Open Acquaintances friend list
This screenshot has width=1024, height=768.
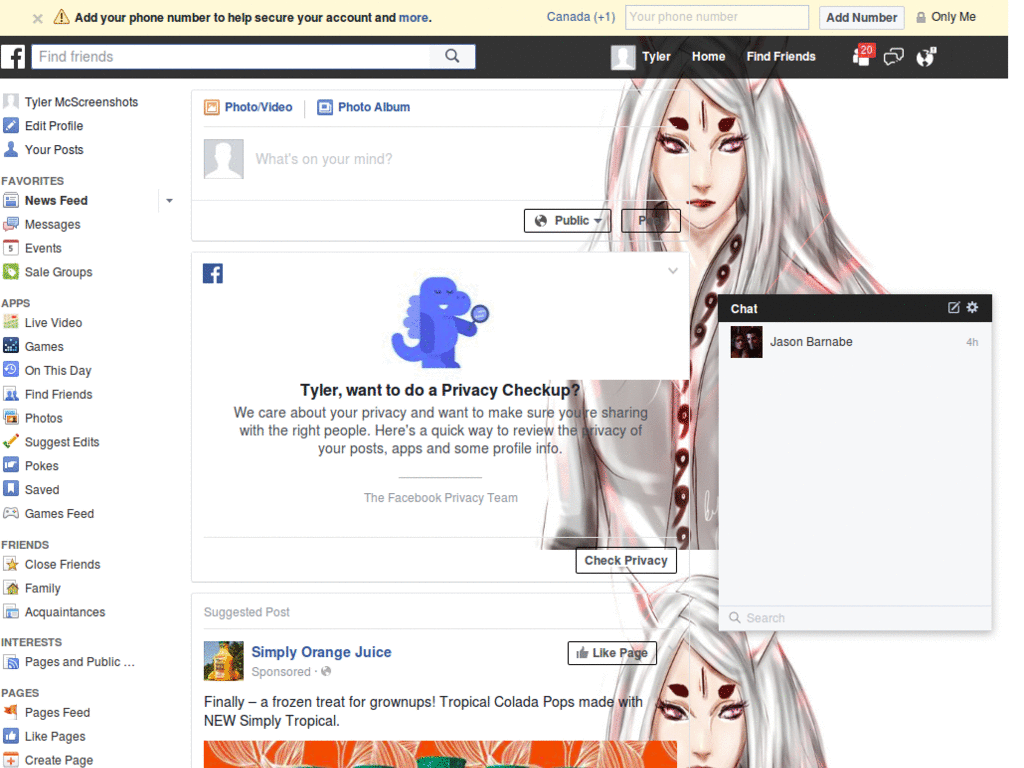click(x=65, y=612)
